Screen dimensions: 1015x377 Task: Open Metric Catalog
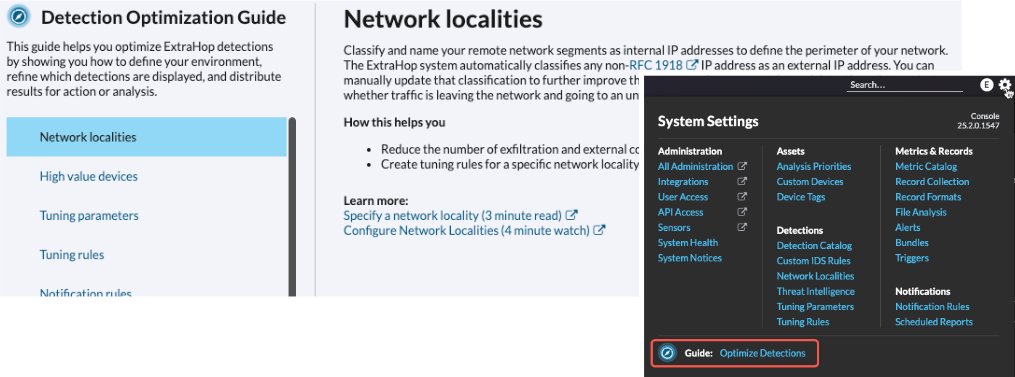point(926,166)
